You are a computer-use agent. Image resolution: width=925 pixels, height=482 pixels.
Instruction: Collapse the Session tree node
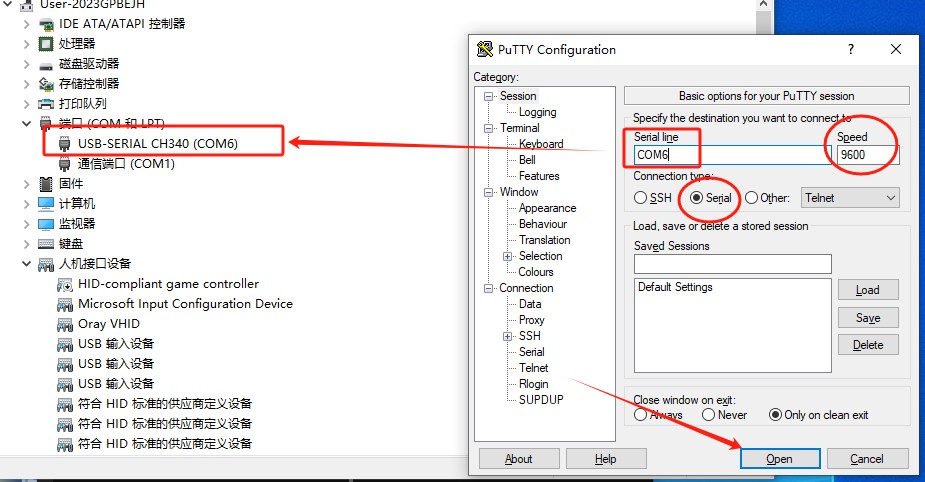pos(488,96)
